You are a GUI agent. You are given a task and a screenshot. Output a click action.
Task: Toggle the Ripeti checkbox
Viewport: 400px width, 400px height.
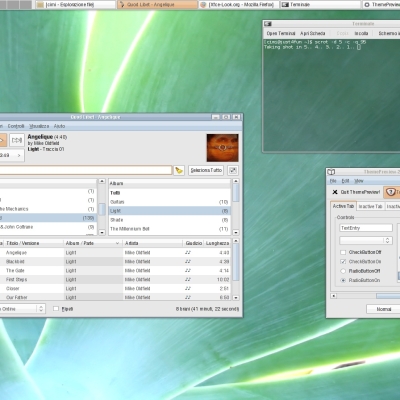pyautogui.click(x=56, y=309)
